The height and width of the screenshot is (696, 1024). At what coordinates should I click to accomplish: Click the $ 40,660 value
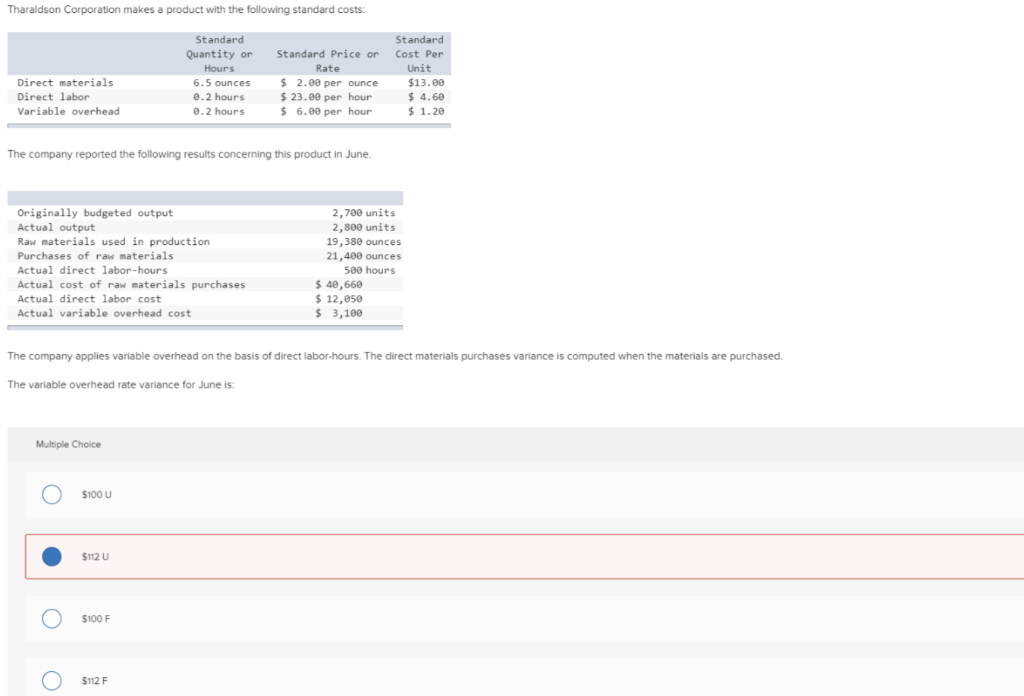(x=338, y=285)
